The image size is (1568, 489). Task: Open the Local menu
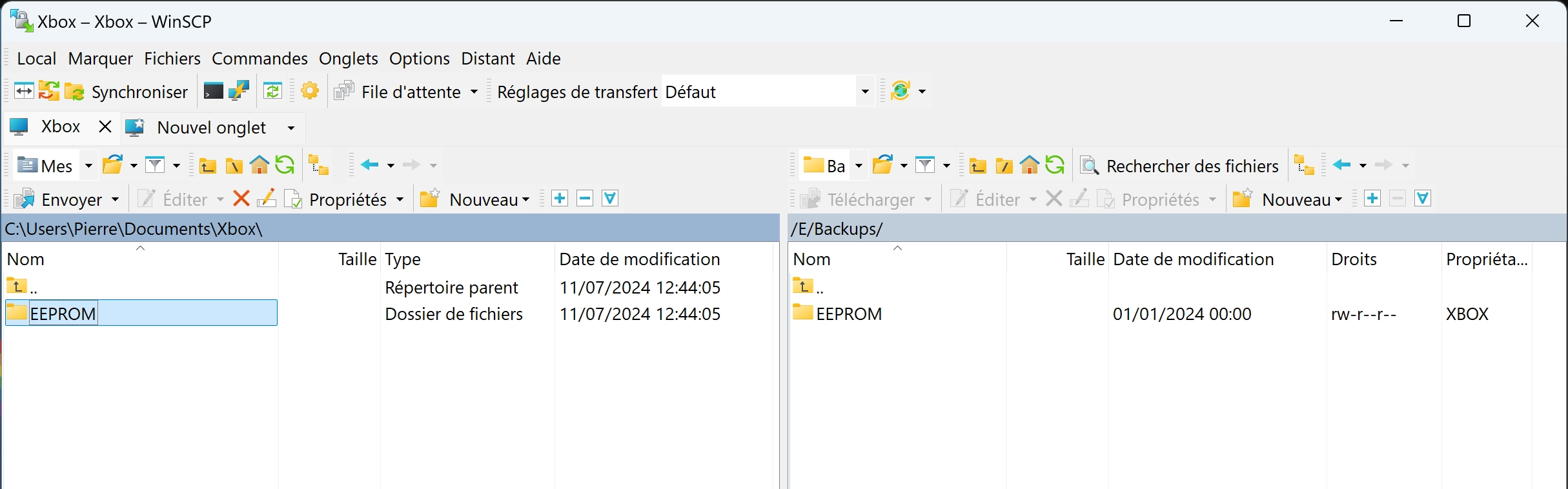37,59
